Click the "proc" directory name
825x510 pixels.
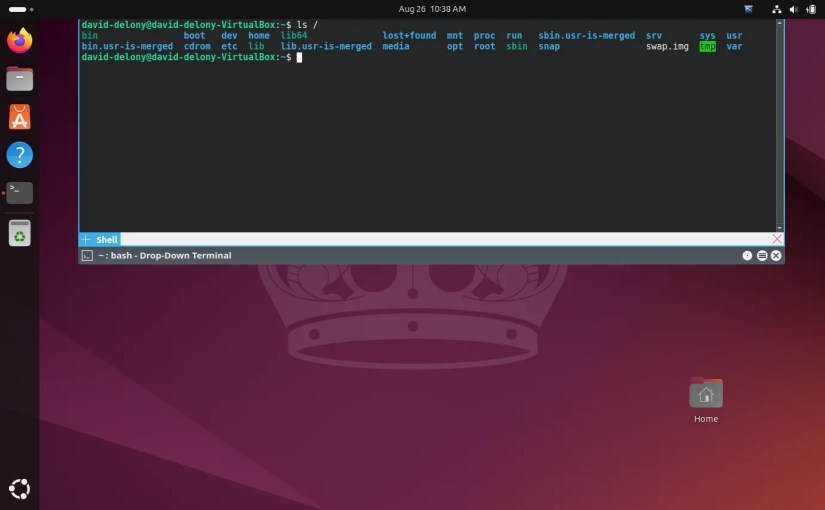[x=484, y=35]
